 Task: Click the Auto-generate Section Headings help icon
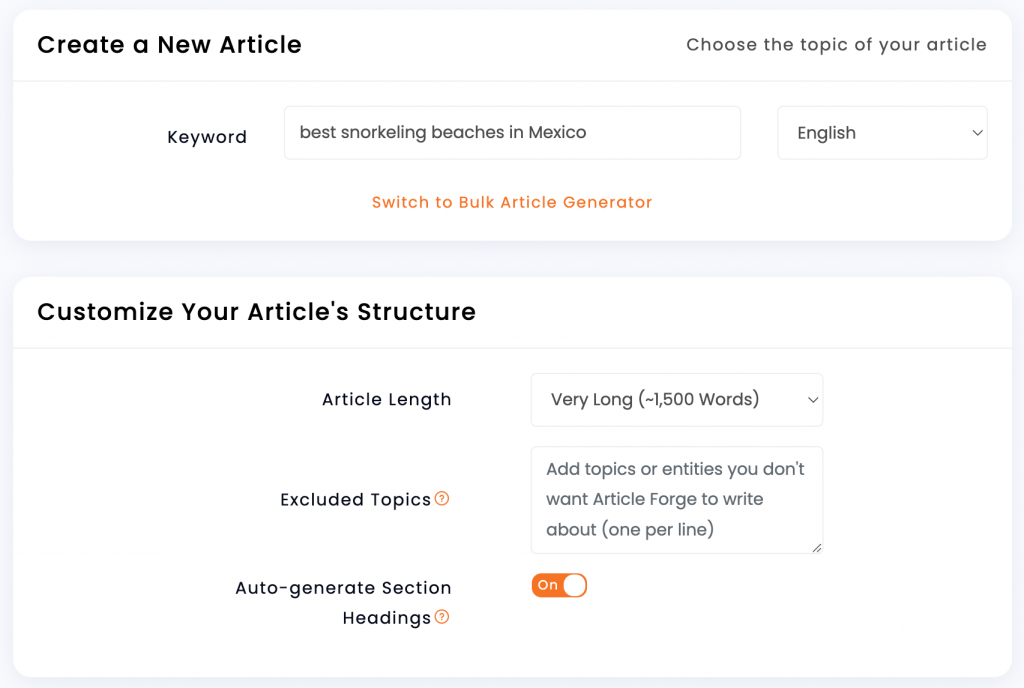442,617
